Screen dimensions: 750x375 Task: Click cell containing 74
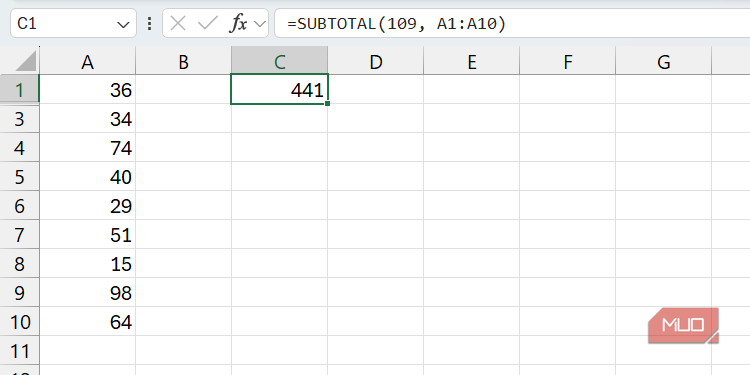tap(88, 148)
